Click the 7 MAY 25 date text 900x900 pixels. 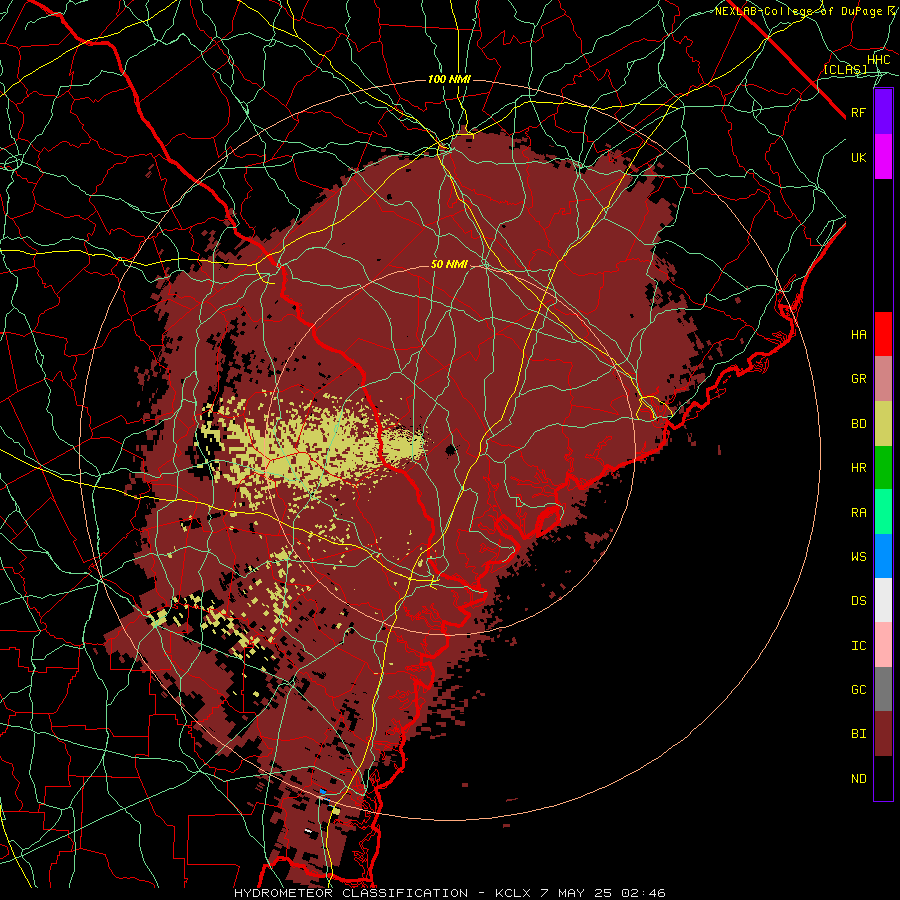pos(577,893)
